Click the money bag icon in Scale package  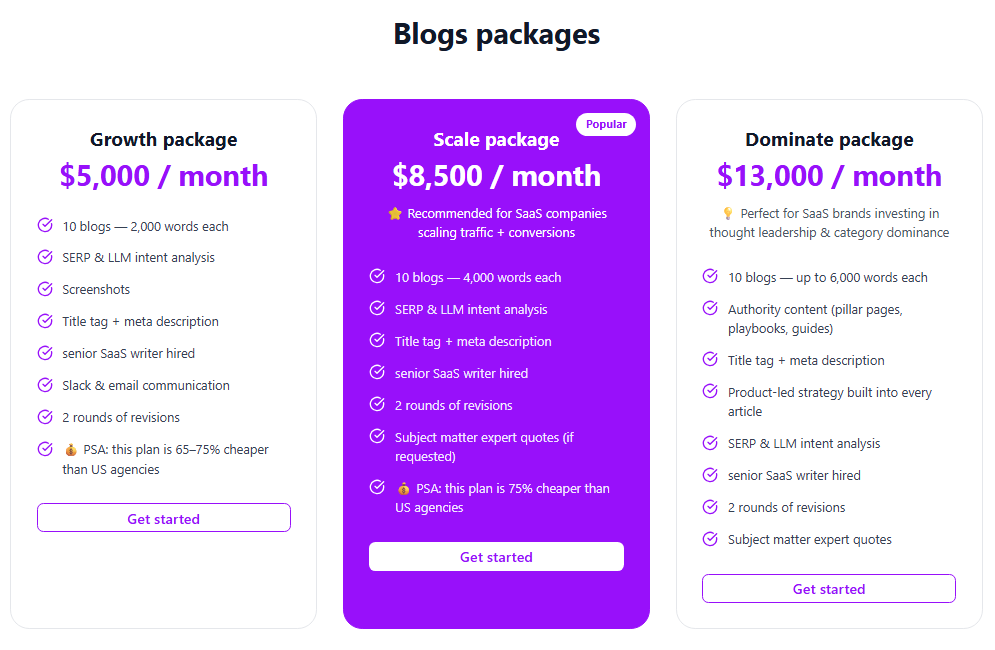(x=404, y=489)
